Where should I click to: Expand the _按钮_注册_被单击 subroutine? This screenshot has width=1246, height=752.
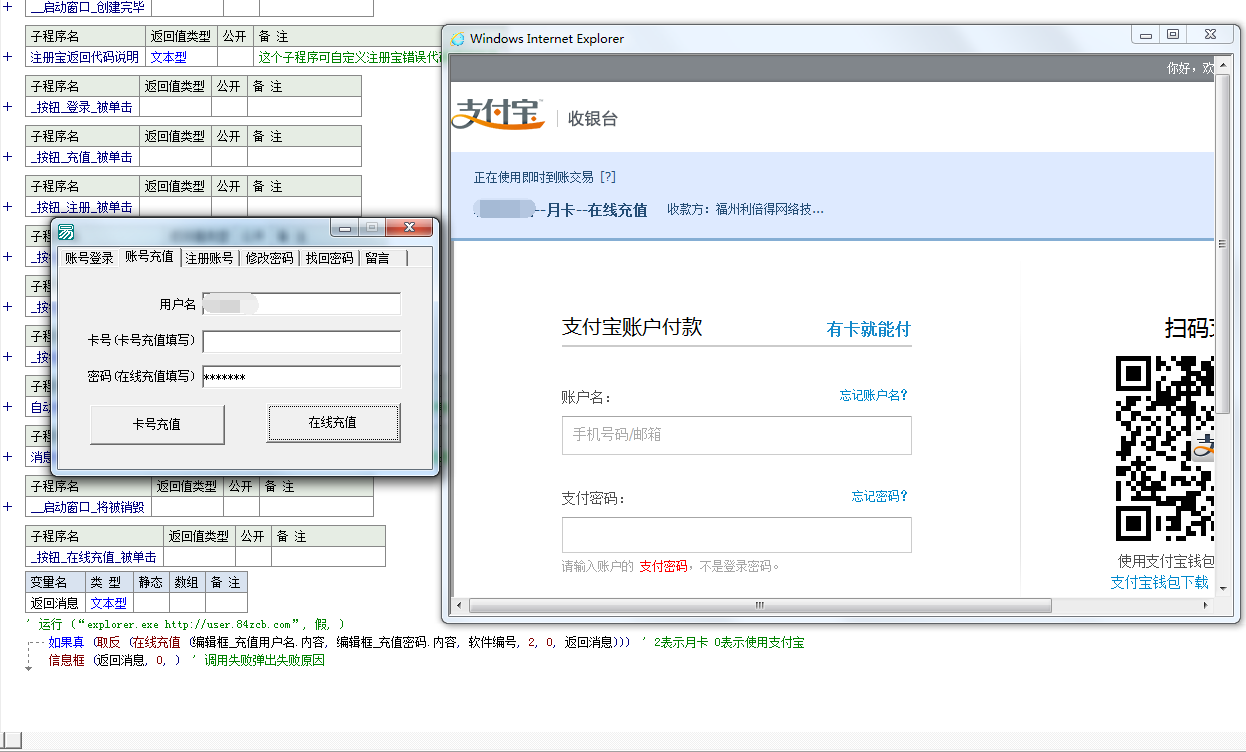click(x=8, y=207)
